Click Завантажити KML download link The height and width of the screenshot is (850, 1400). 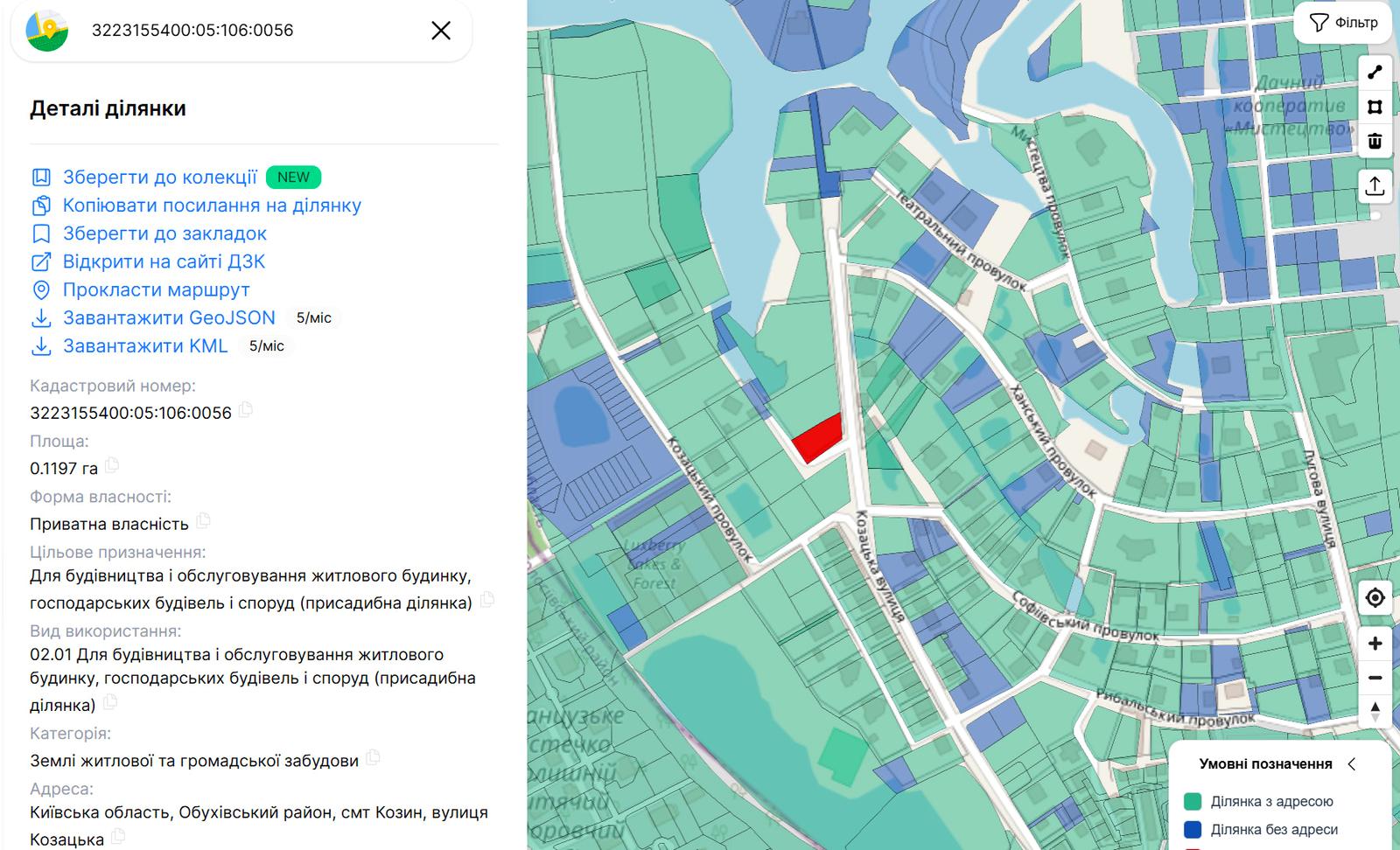point(145,345)
